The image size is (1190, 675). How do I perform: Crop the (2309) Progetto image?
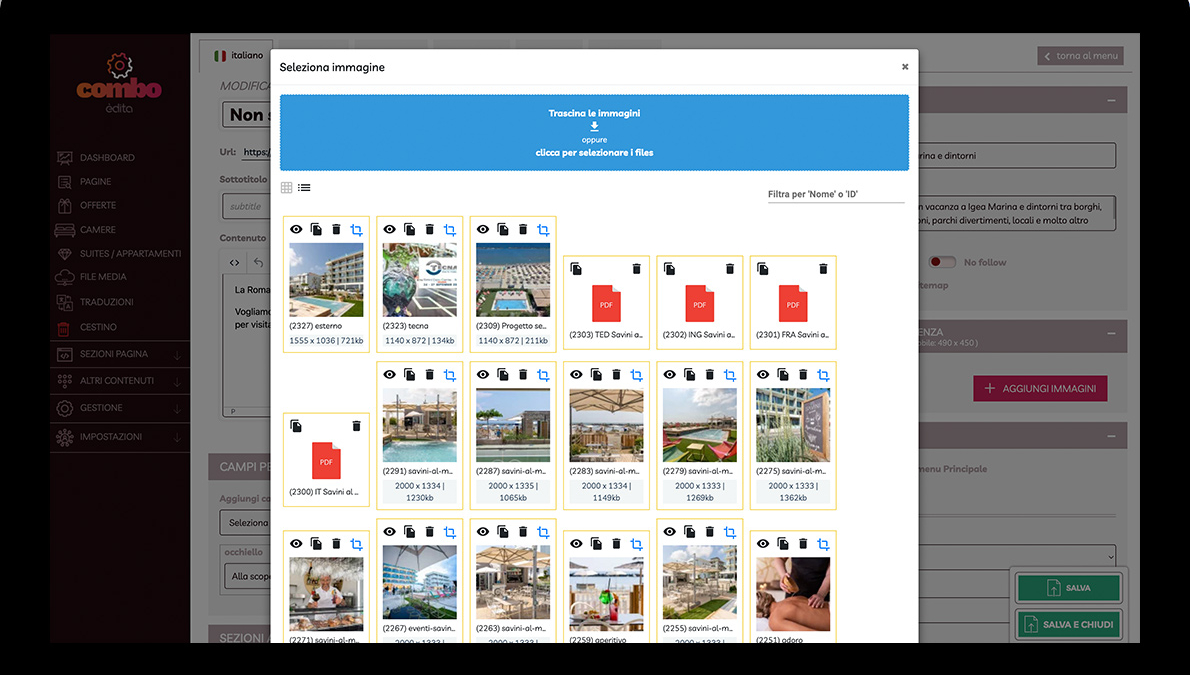[543, 229]
